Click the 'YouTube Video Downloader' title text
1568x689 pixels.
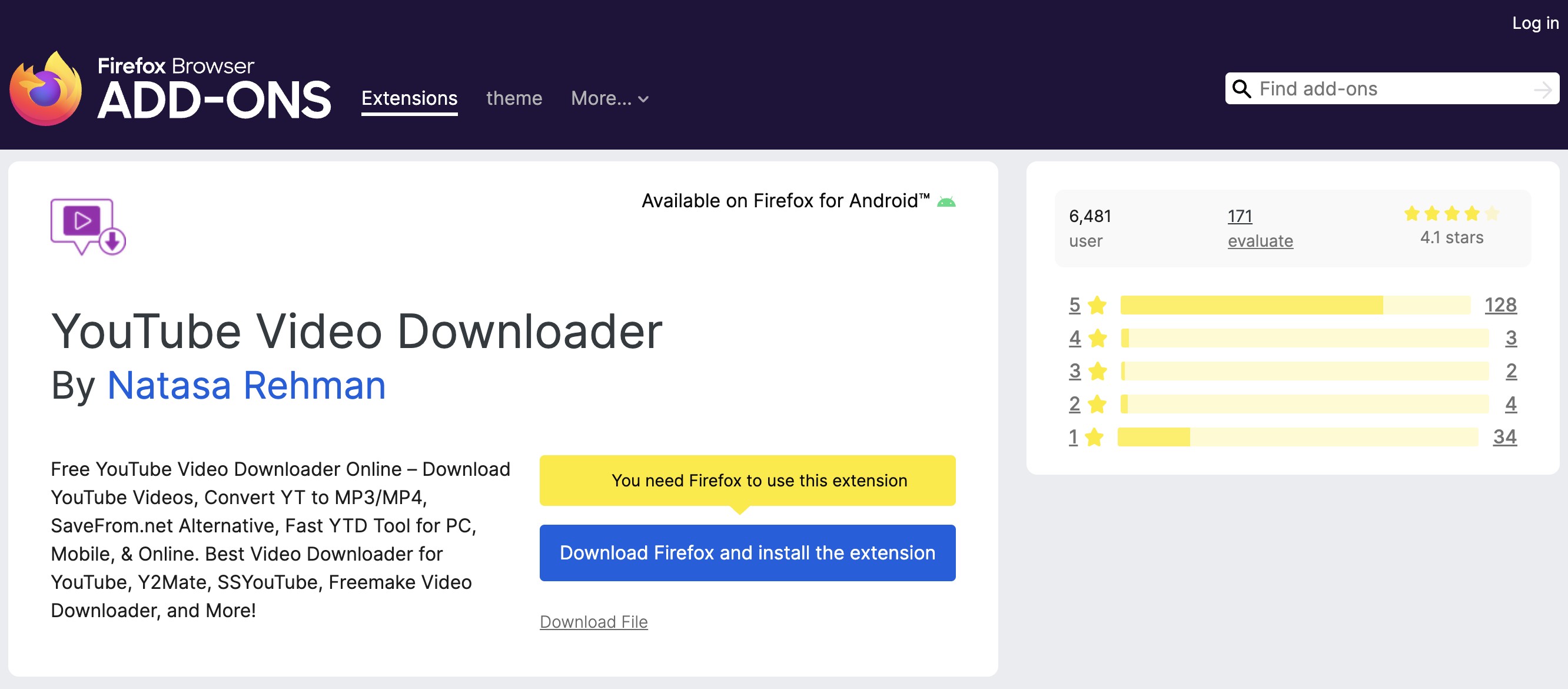pyautogui.click(x=356, y=331)
